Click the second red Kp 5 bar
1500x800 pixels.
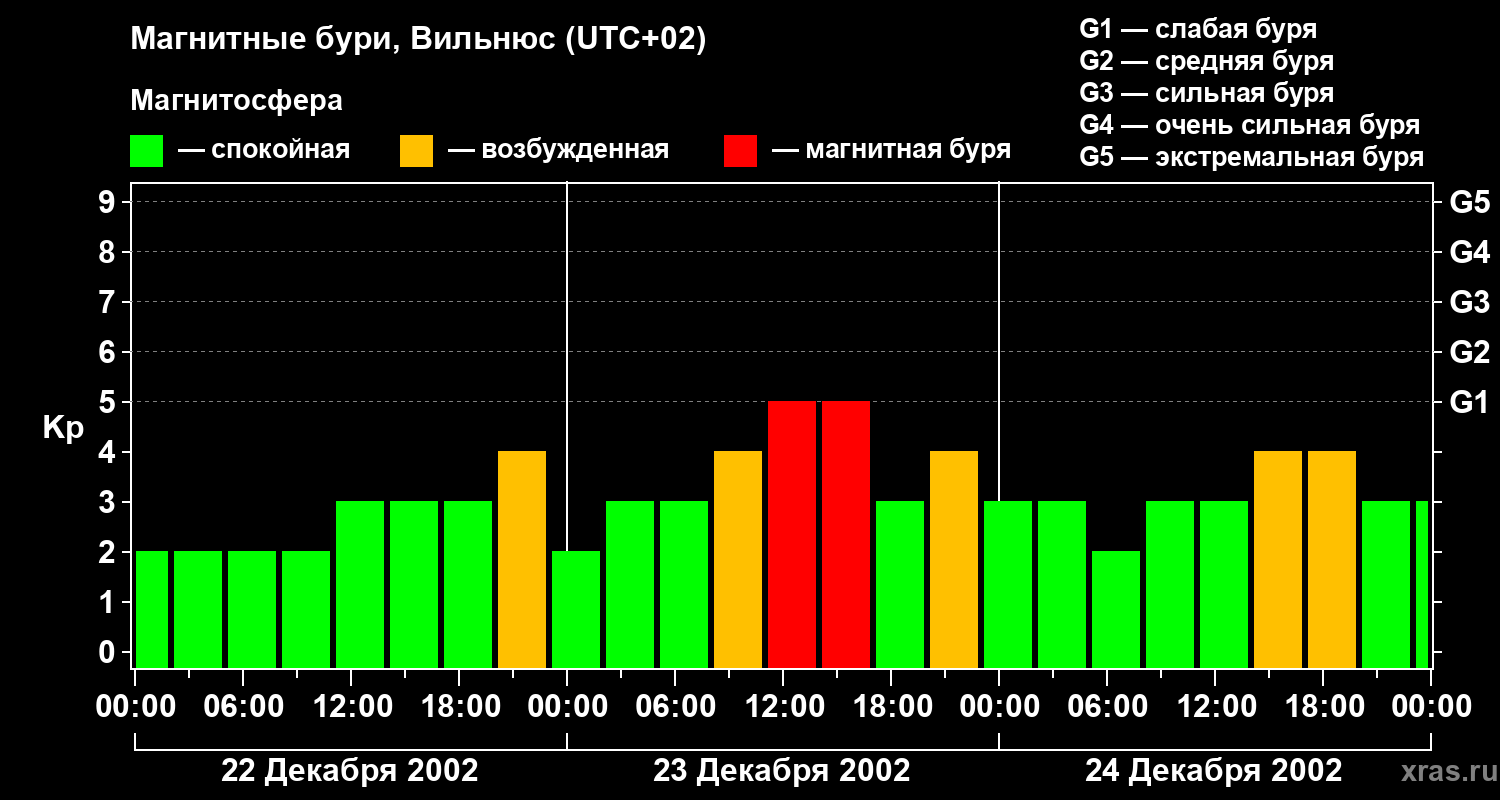tap(846, 534)
